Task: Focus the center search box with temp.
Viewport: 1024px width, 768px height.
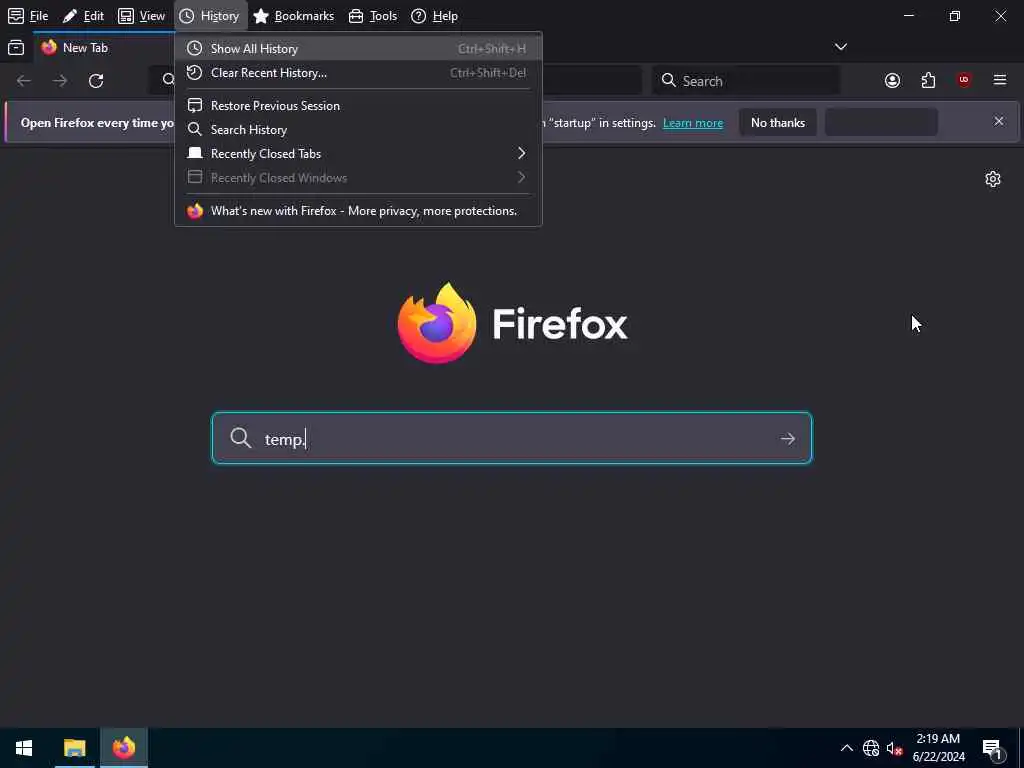Action: point(512,438)
